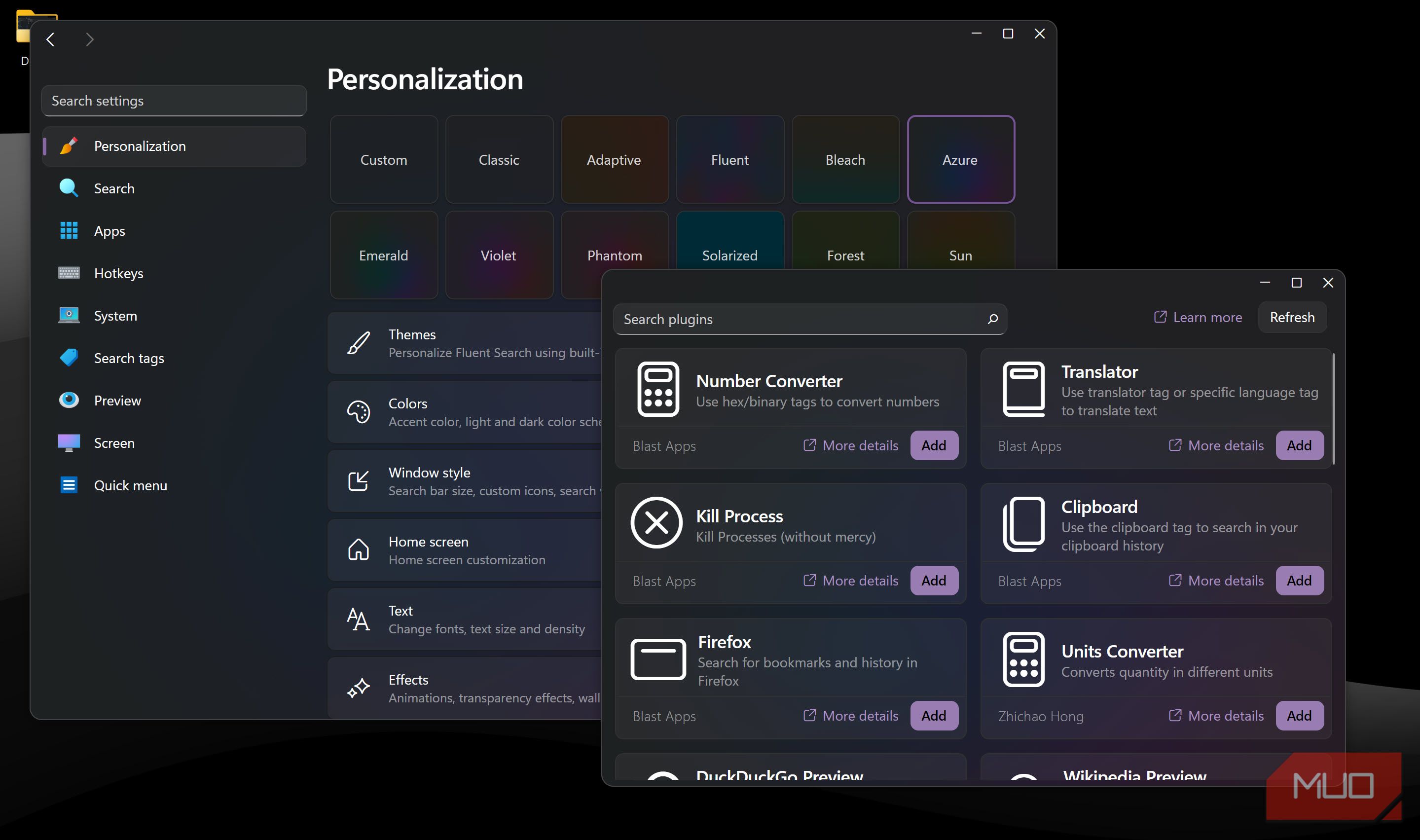Viewport: 1420px width, 840px height.
Task: Click the Number Converter calculator icon
Action: (x=658, y=390)
